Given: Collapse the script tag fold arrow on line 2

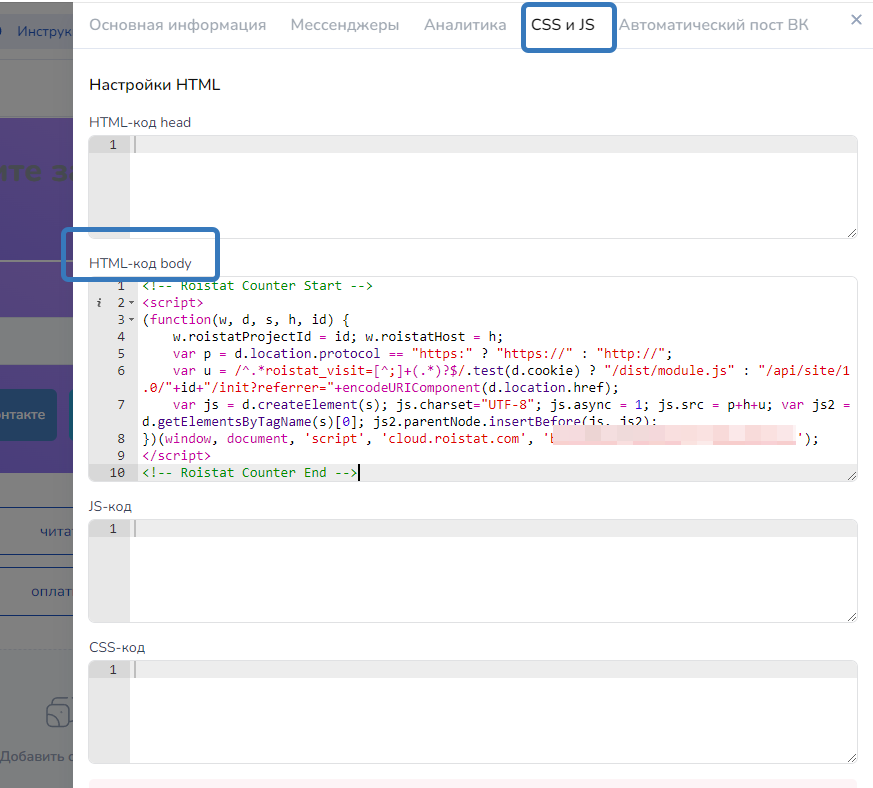Looking at the screenshot, I should point(131,302).
